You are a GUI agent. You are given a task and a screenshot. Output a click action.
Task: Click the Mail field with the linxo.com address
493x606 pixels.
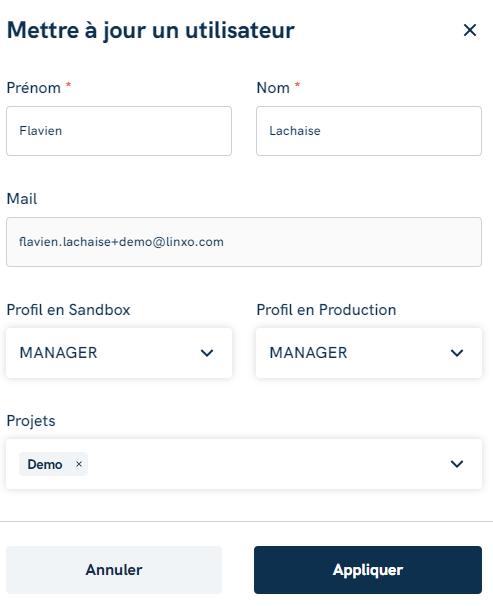pos(244,242)
